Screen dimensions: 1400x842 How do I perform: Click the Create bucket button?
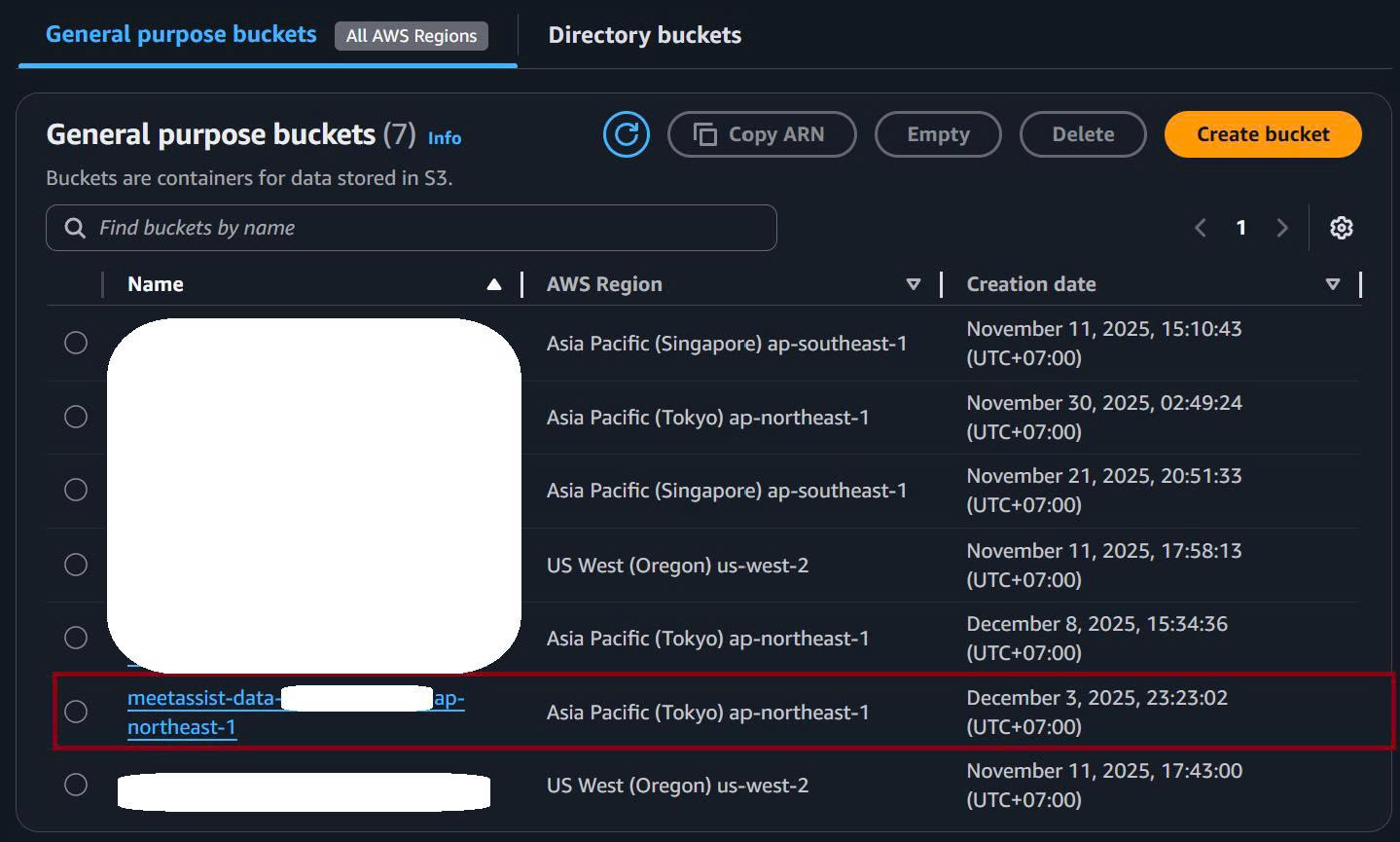(x=1262, y=134)
